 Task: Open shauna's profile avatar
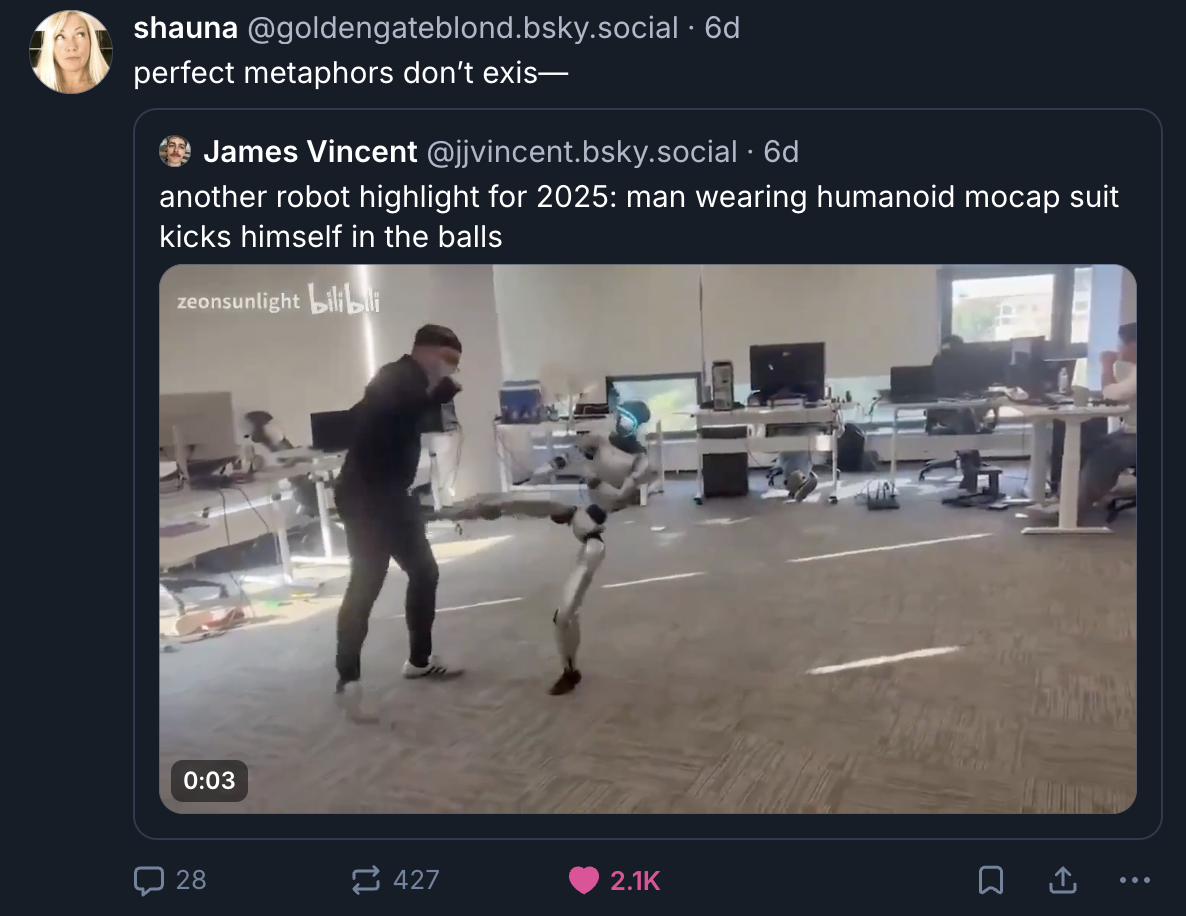point(71,52)
